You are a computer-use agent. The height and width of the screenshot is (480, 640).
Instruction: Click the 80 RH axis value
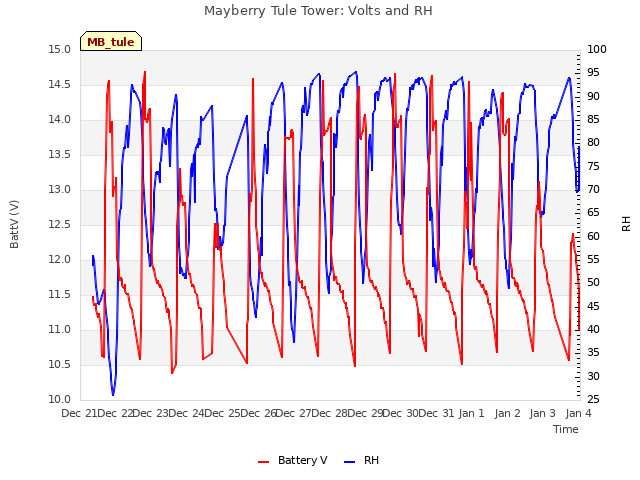click(x=593, y=143)
